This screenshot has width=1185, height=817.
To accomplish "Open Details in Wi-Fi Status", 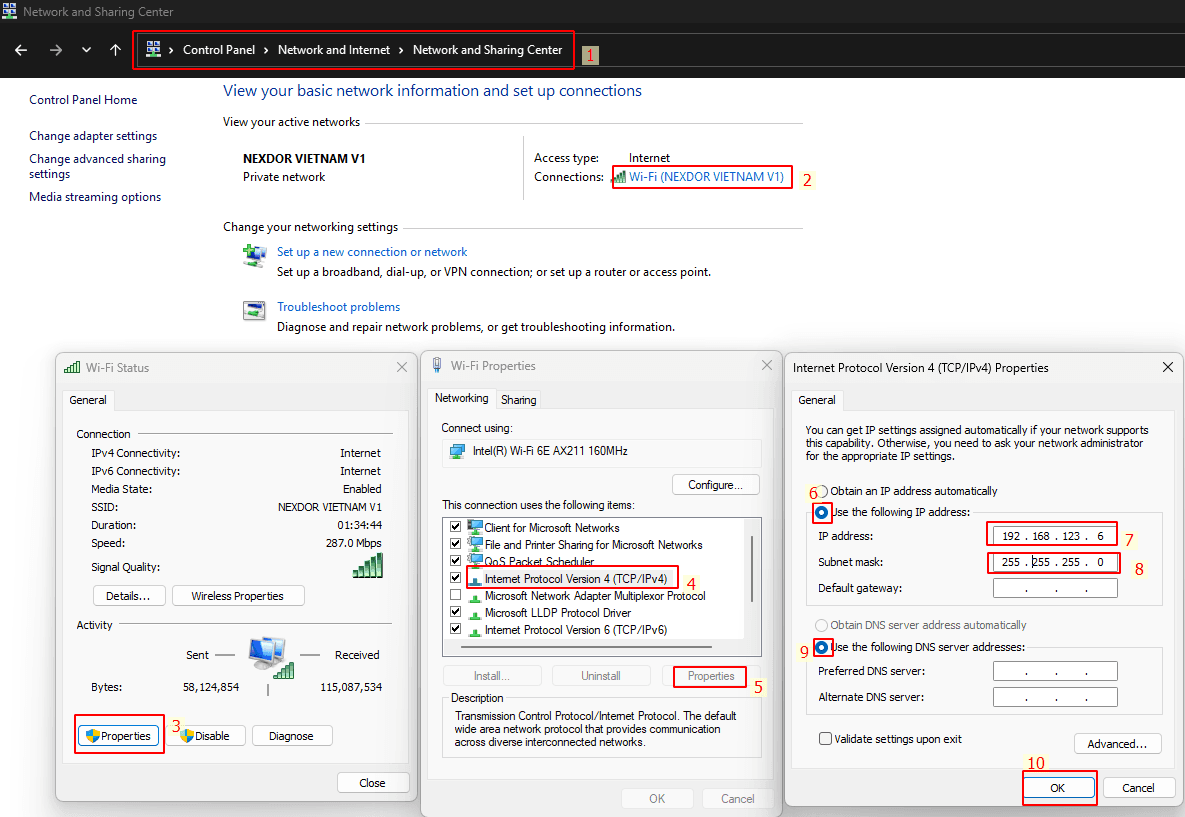I will (128, 596).
